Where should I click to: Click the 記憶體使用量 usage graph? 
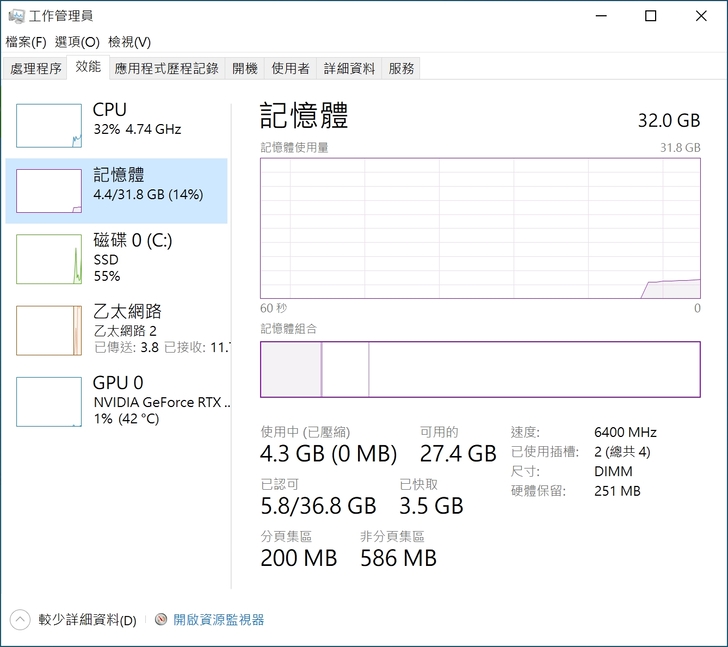(x=480, y=227)
